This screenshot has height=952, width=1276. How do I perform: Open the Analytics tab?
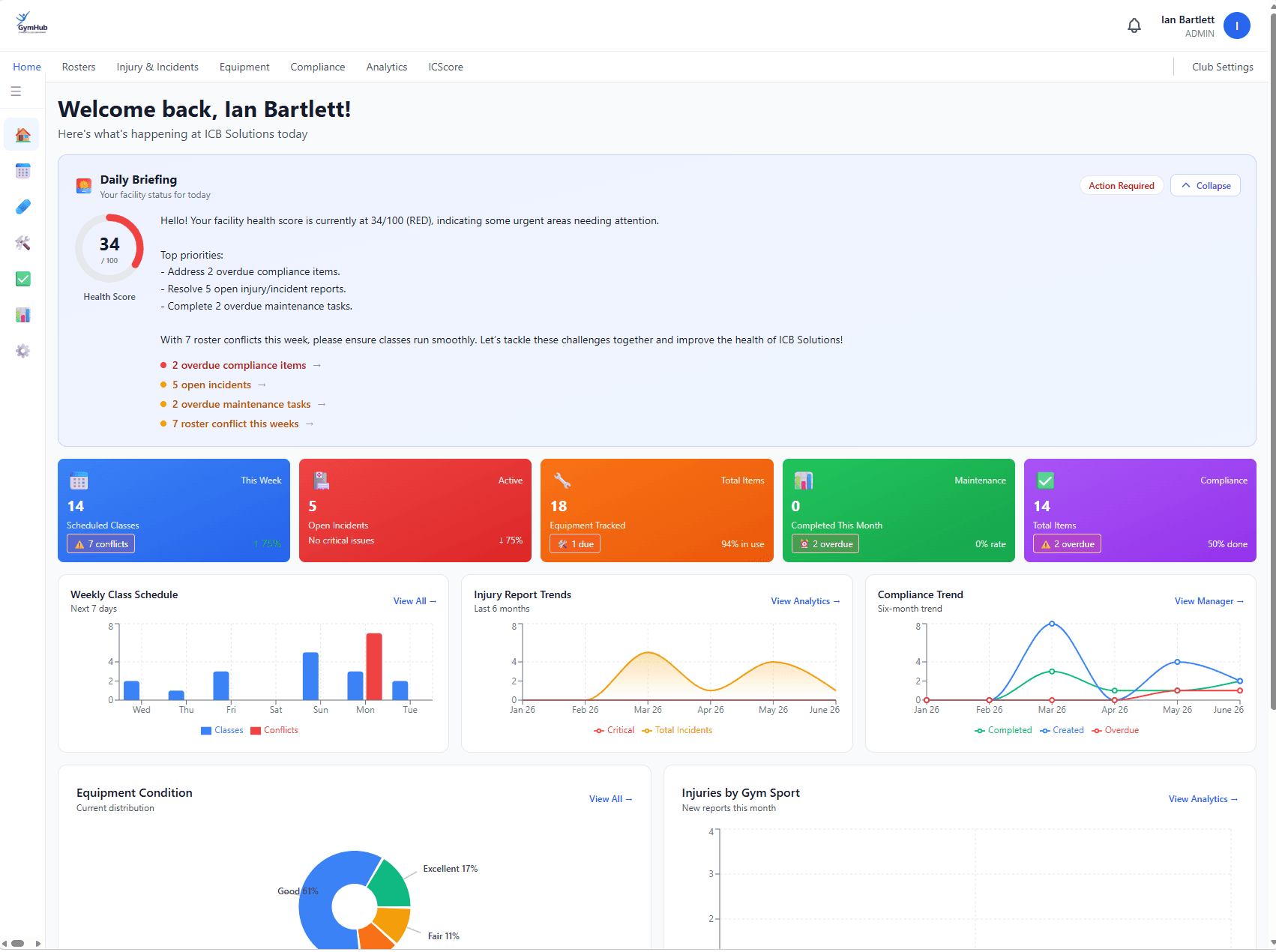[387, 67]
